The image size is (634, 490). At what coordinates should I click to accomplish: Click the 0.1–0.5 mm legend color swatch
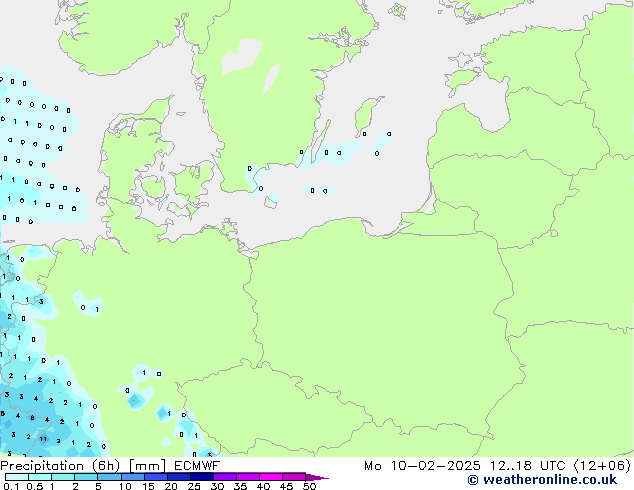(17, 477)
